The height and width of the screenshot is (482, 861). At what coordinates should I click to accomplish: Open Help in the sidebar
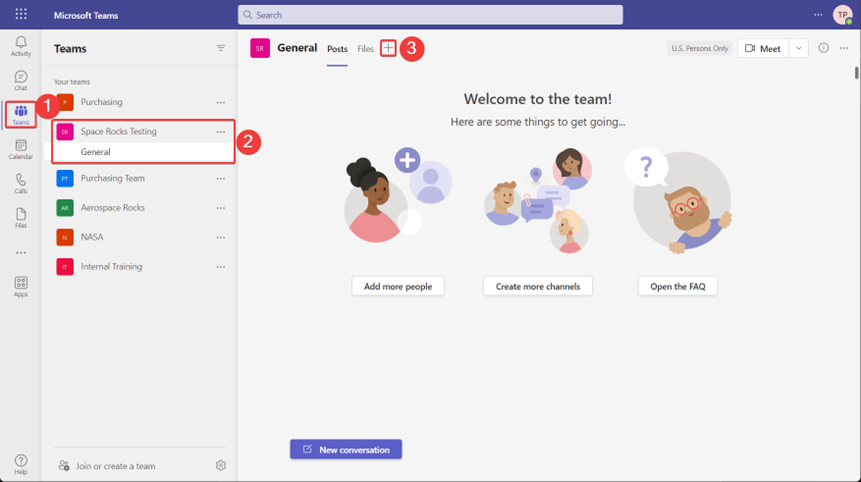coord(21,464)
